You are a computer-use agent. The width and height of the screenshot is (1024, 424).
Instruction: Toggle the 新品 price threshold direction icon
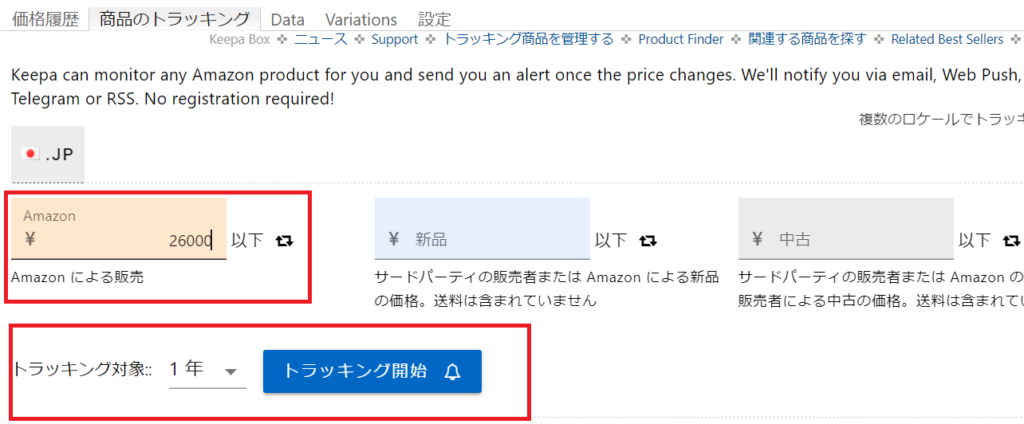647,240
